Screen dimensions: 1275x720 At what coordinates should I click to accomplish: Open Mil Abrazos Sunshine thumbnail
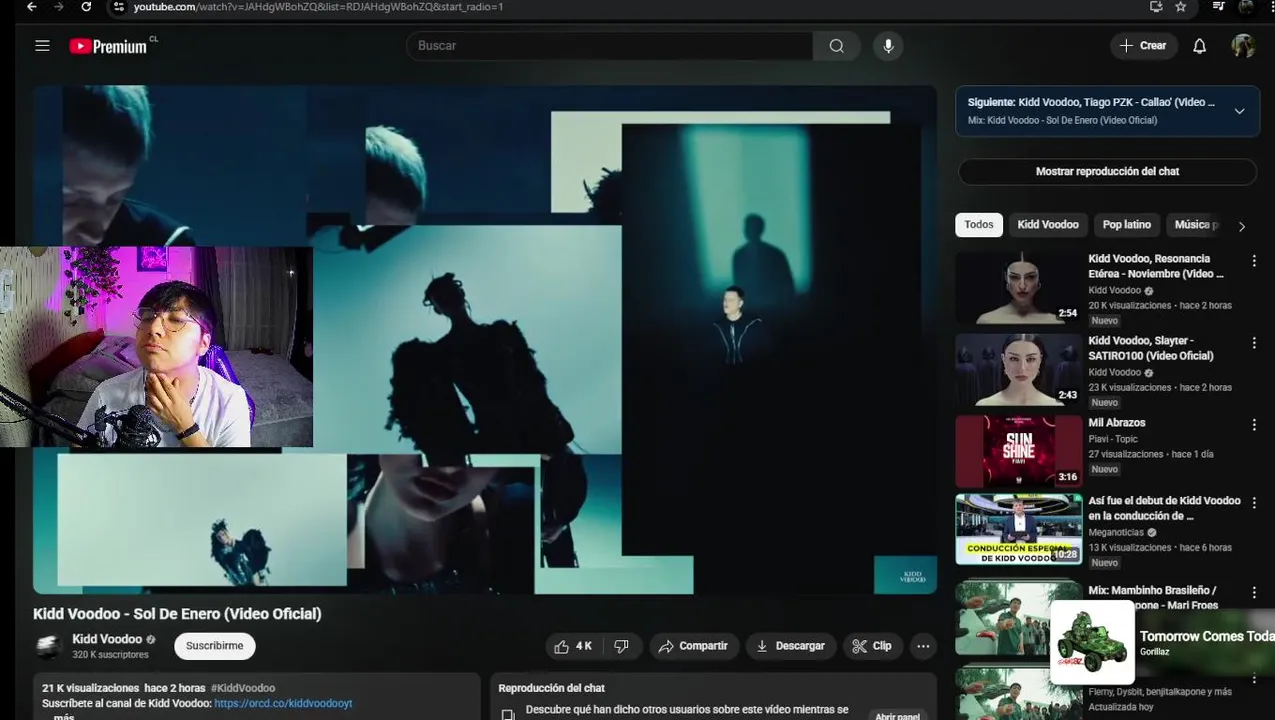[1018, 451]
